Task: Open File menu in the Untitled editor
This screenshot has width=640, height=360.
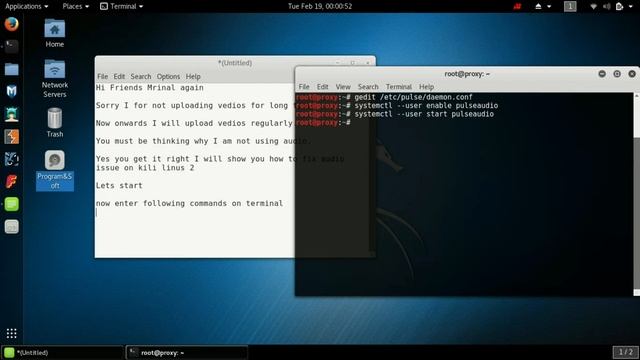Action: pyautogui.click(x=102, y=76)
